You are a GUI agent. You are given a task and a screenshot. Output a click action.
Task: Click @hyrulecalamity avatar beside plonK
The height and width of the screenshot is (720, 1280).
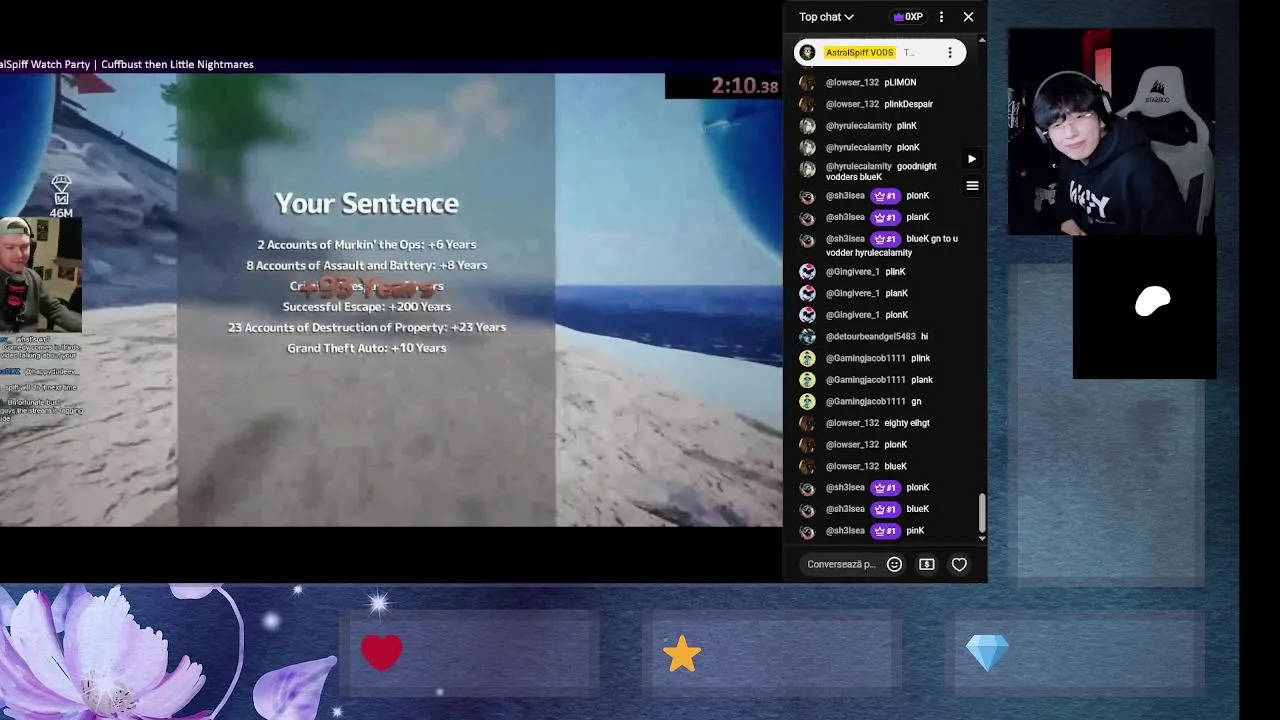[807, 147]
